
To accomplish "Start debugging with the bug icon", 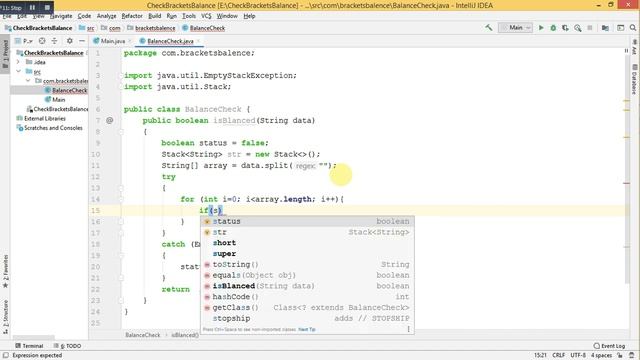I will (x=553, y=28).
